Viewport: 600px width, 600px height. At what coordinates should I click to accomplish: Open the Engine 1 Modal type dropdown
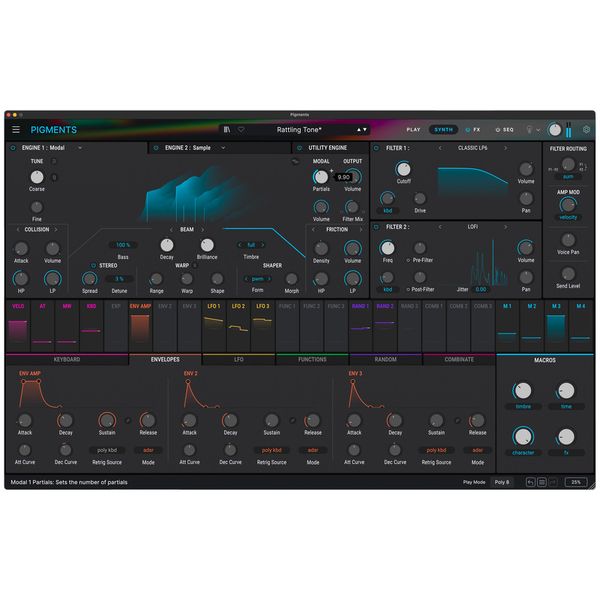click(x=80, y=148)
